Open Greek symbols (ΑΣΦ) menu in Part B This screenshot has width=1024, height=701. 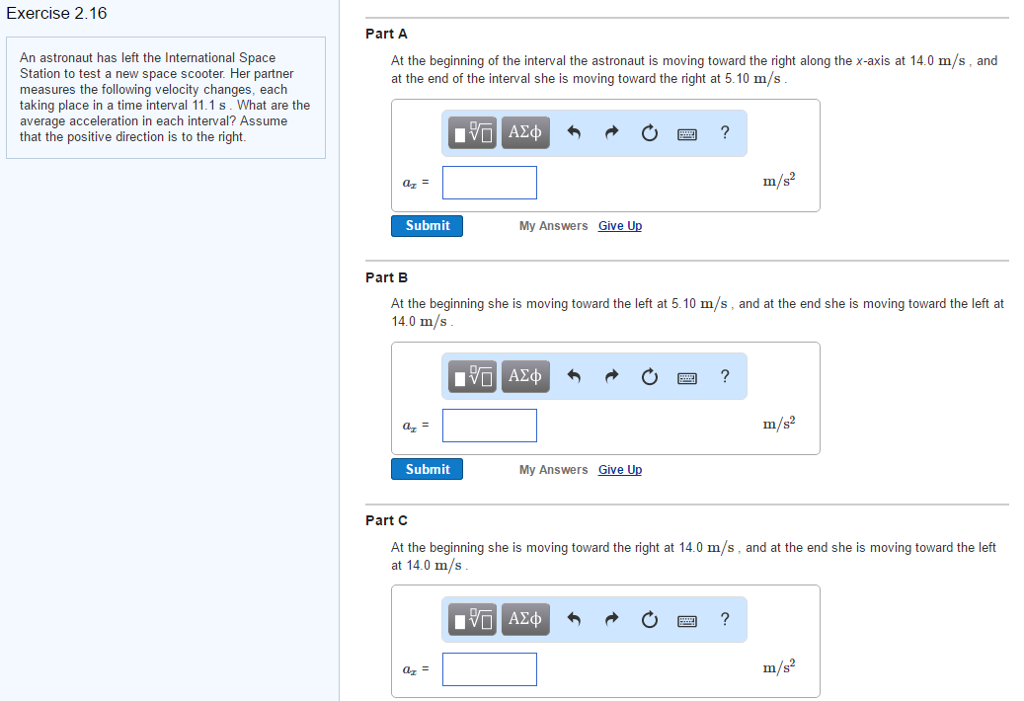point(525,377)
